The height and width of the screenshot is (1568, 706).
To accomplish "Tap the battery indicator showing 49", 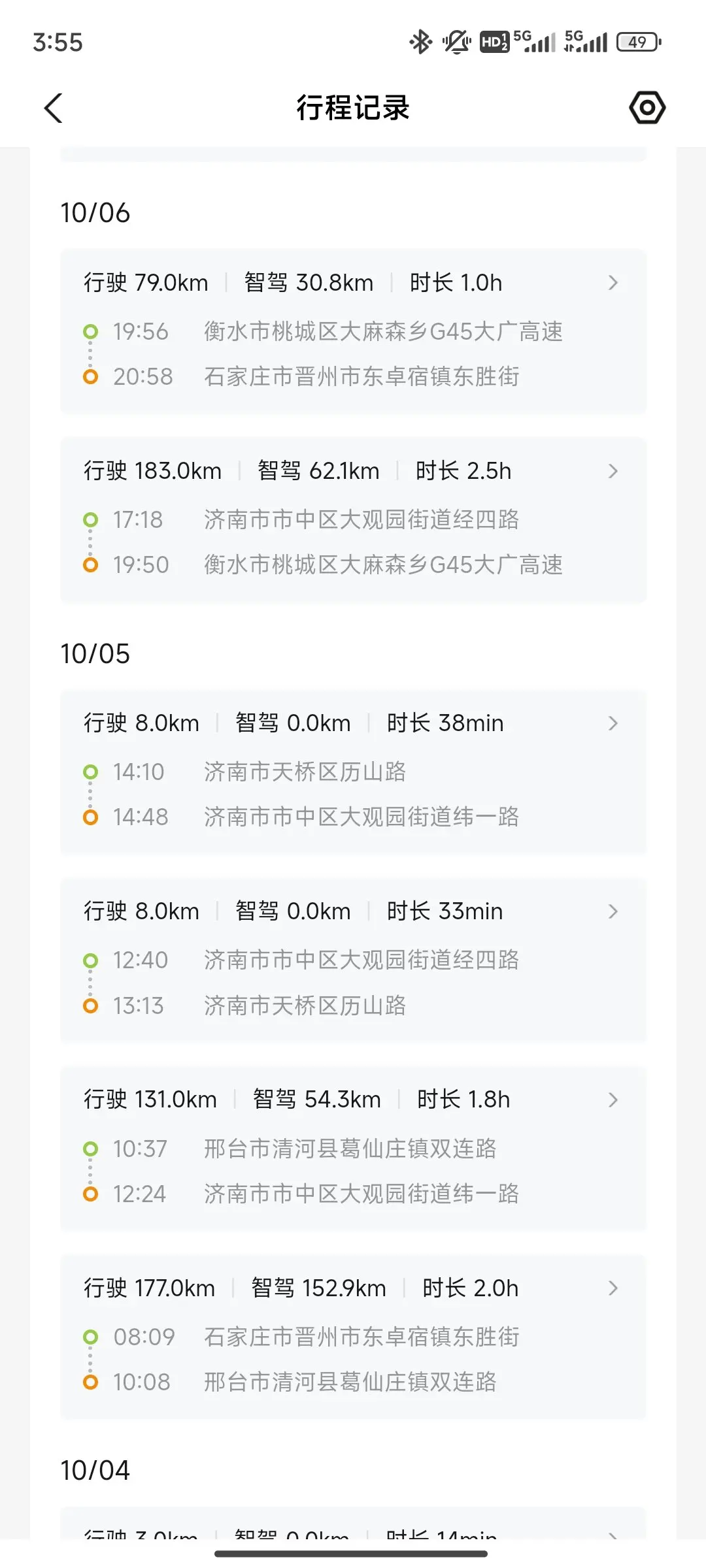I will click(x=639, y=42).
